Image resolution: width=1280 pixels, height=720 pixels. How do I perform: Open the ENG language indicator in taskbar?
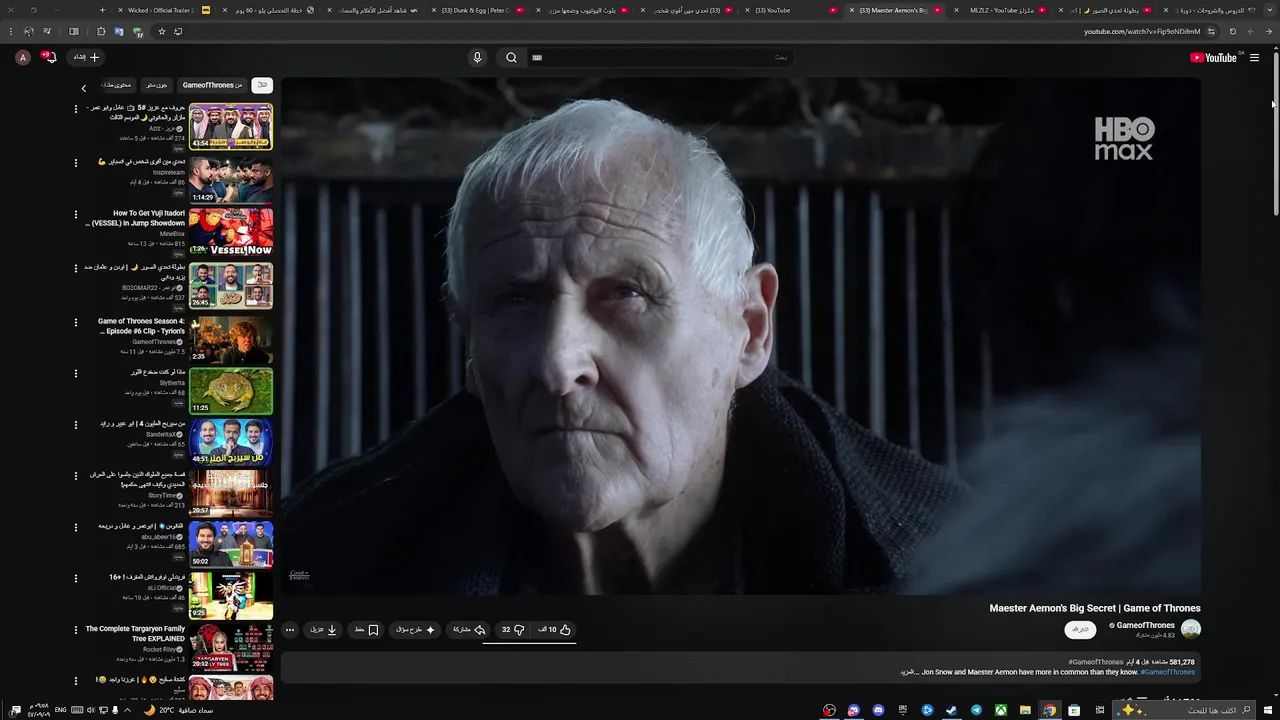pyautogui.click(x=60, y=710)
